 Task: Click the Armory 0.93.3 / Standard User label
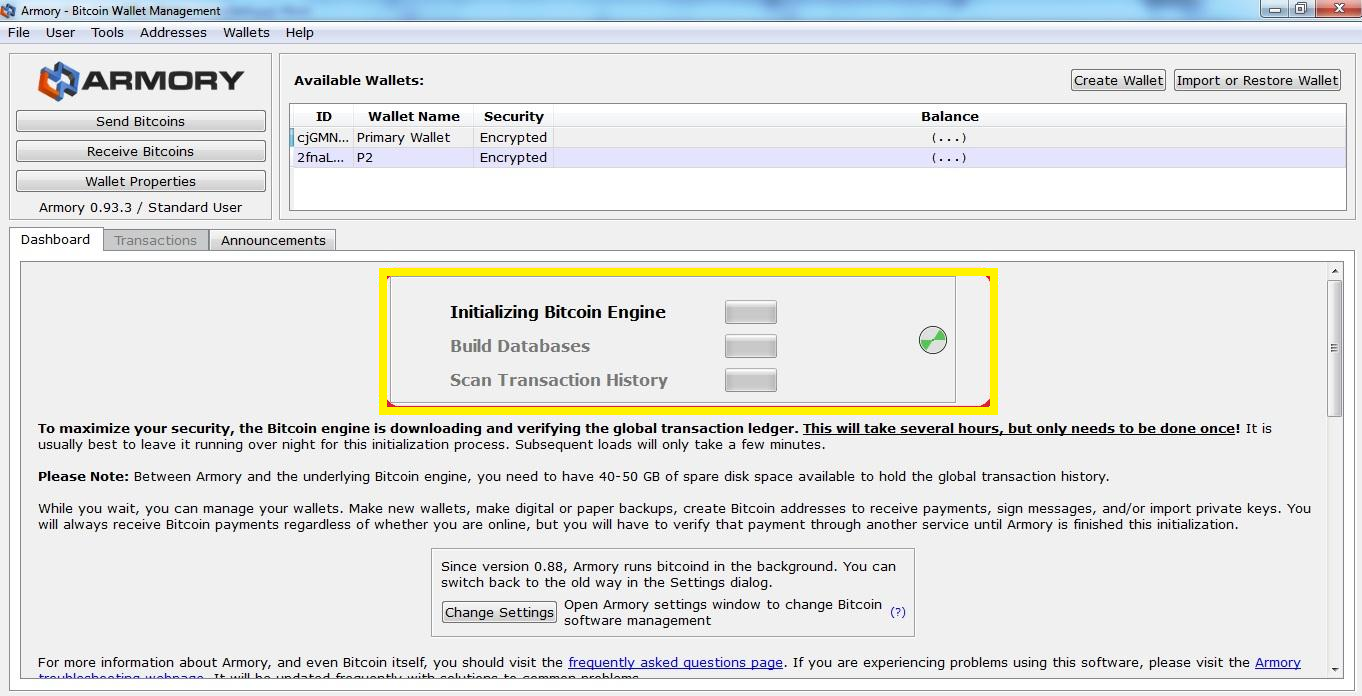(141, 207)
